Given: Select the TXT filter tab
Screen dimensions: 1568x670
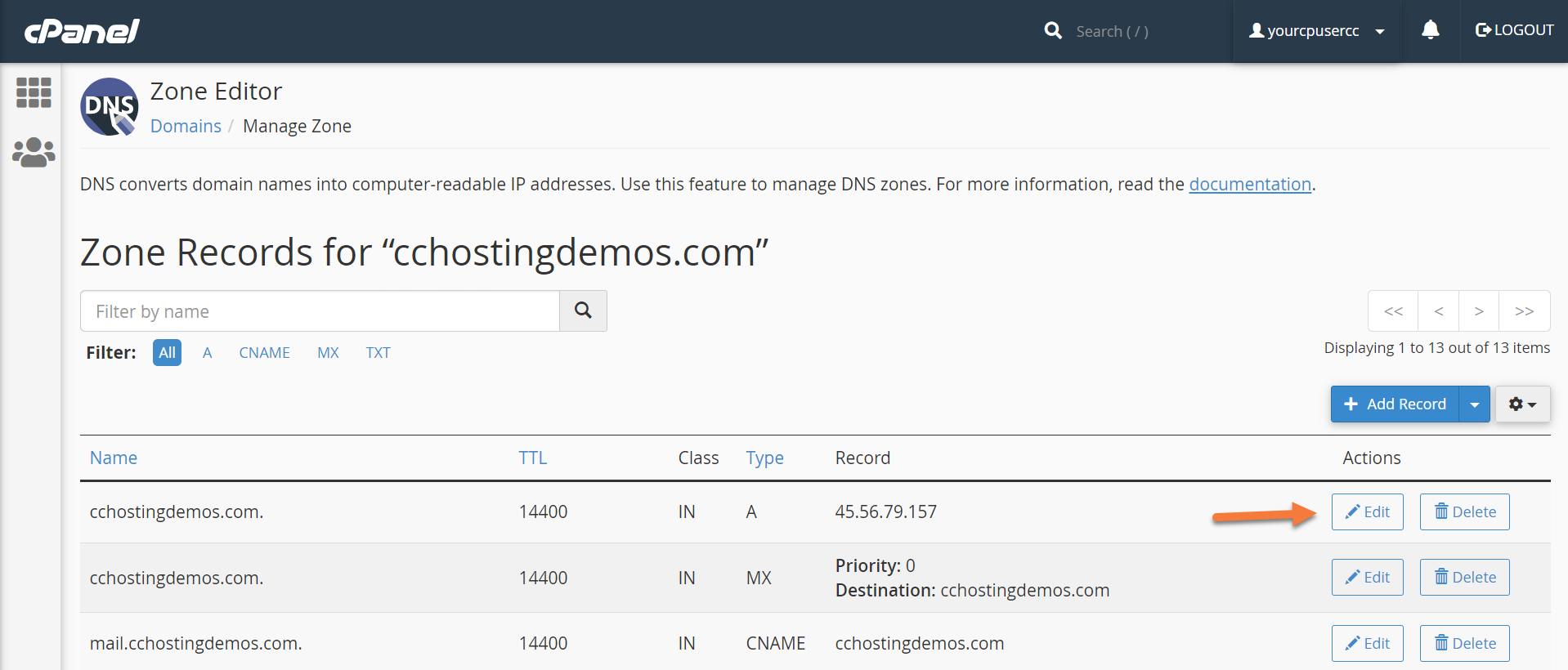Looking at the screenshot, I should [x=378, y=353].
